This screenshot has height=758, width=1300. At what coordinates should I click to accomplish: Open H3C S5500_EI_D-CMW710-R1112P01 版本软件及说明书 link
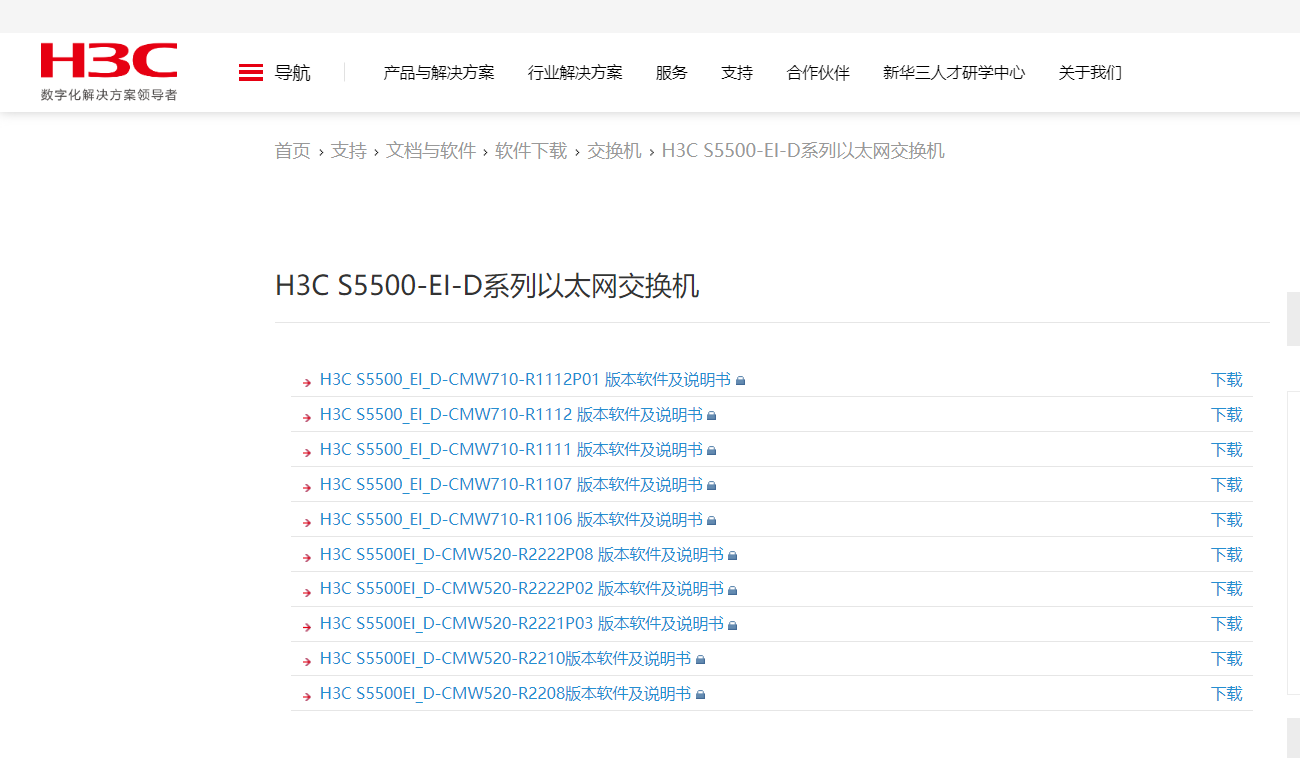pyautogui.click(x=525, y=380)
